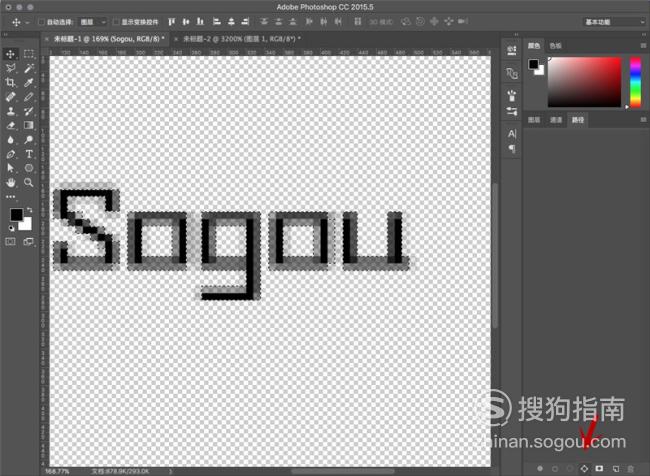Open Move tool preset picker arrow
The width and height of the screenshot is (650, 476).
tap(27, 22)
